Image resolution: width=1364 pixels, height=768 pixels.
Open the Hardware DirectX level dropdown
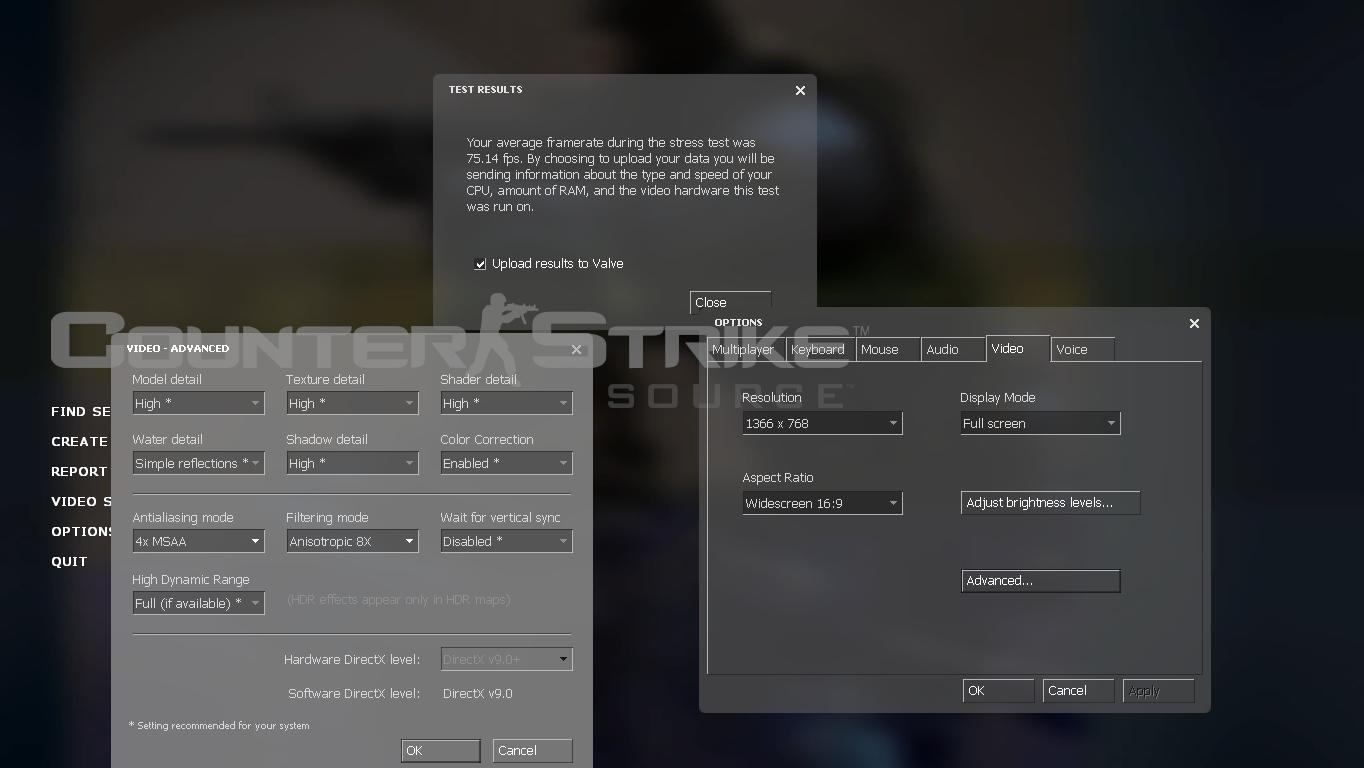click(x=506, y=659)
